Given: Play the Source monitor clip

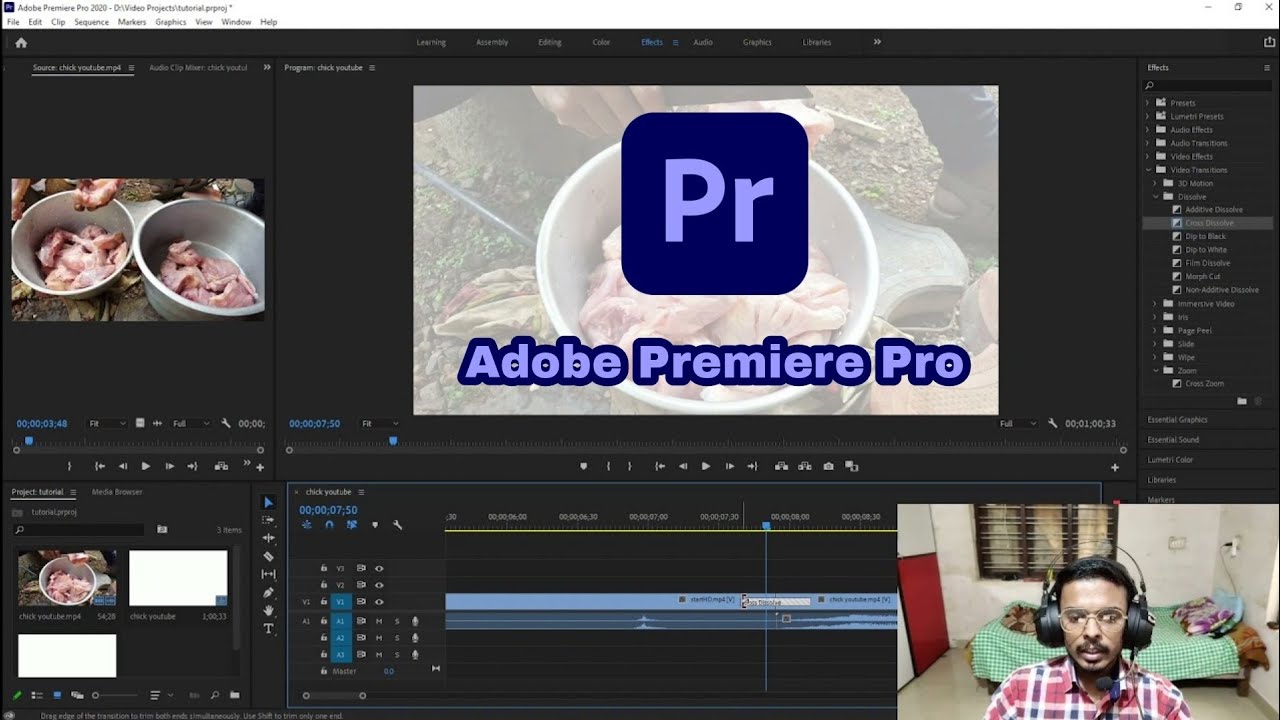Looking at the screenshot, I should [146, 466].
